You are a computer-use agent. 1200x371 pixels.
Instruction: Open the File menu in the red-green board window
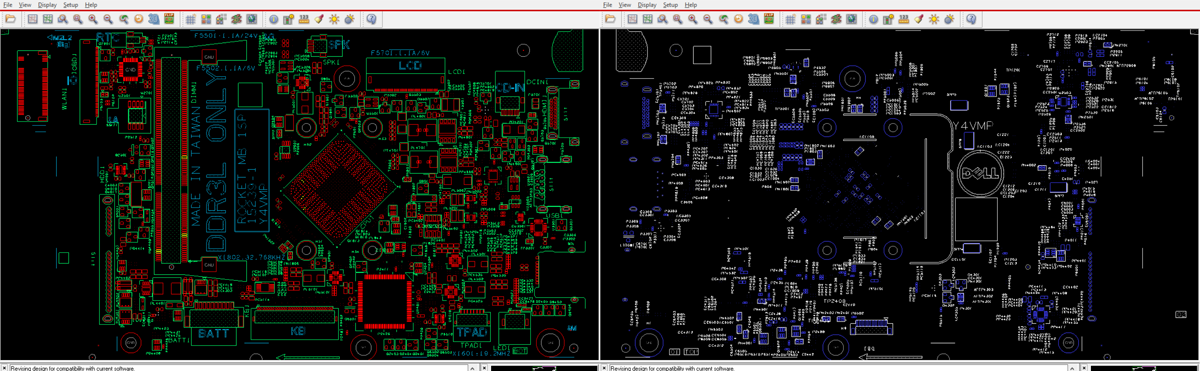[7, 5]
